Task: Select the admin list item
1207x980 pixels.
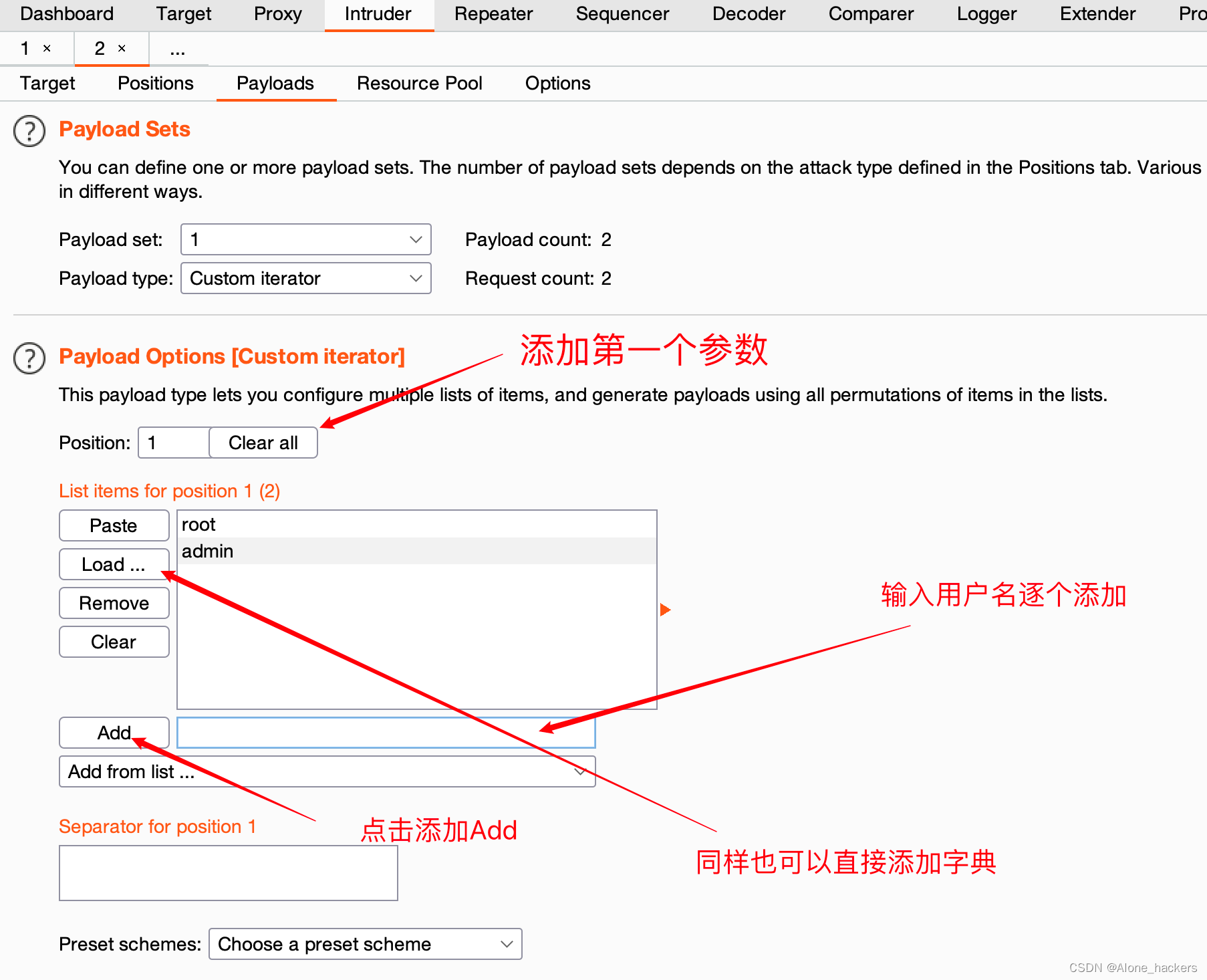Action: click(x=417, y=551)
